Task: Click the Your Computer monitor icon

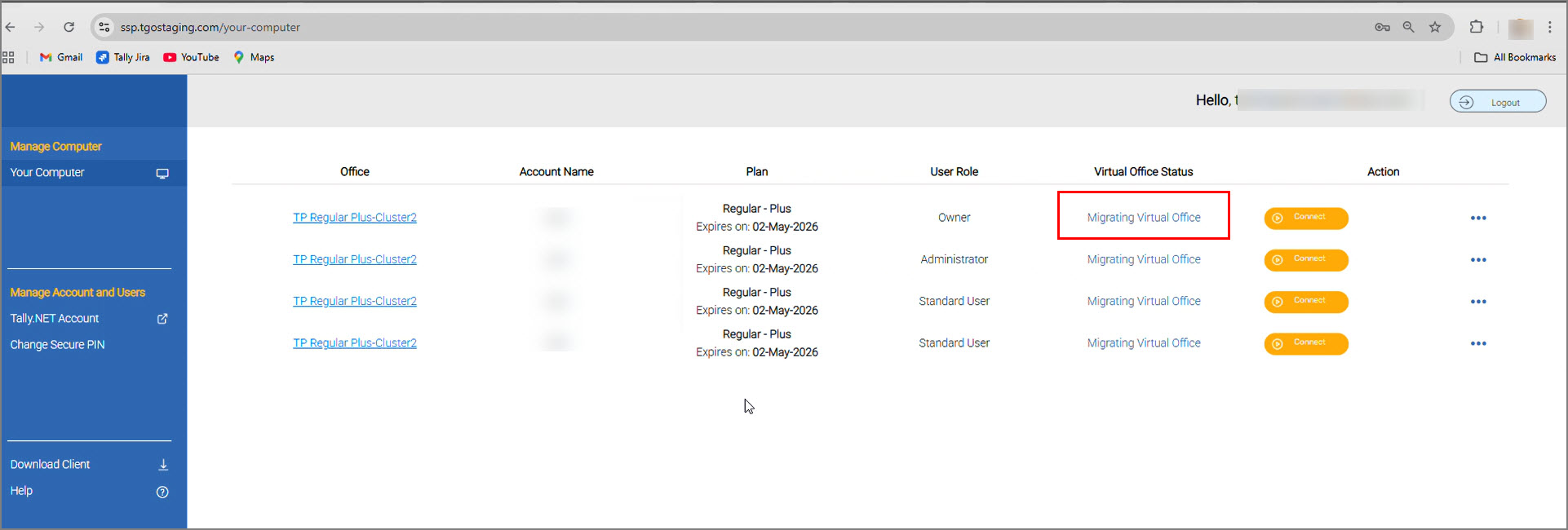Action: point(162,174)
